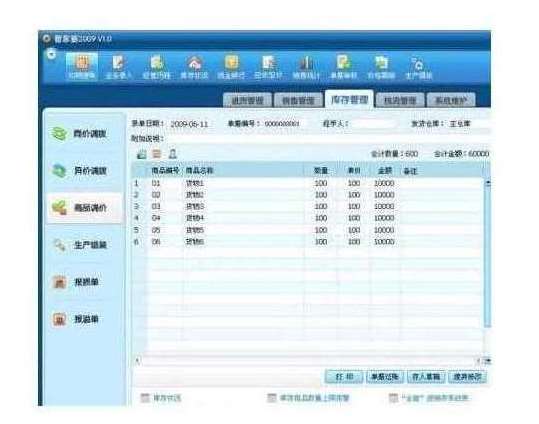Viewport: 539px width, 424px height.
Task: Click the house-shaped inventory status toolbar icon
Action: 194,67
